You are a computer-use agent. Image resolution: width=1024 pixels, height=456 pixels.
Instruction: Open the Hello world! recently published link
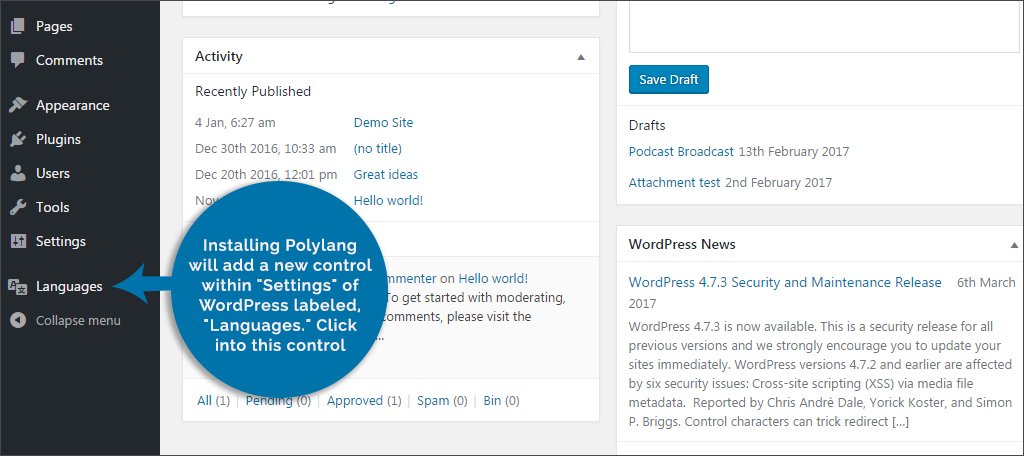pos(388,201)
